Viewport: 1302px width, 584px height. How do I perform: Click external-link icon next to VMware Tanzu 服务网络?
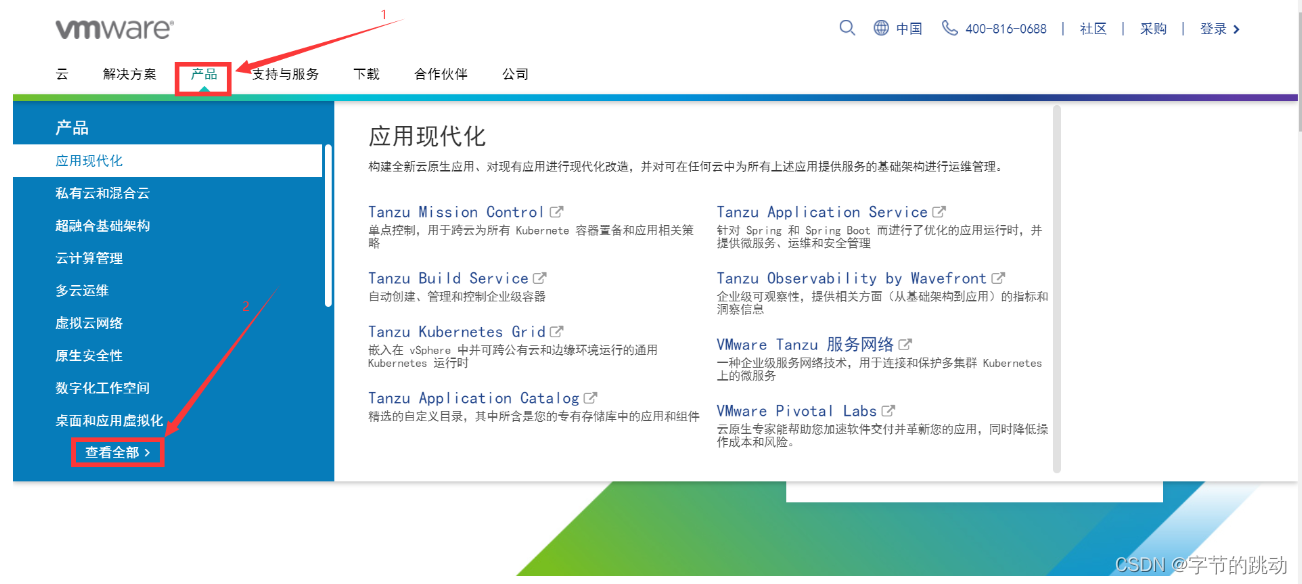905,345
